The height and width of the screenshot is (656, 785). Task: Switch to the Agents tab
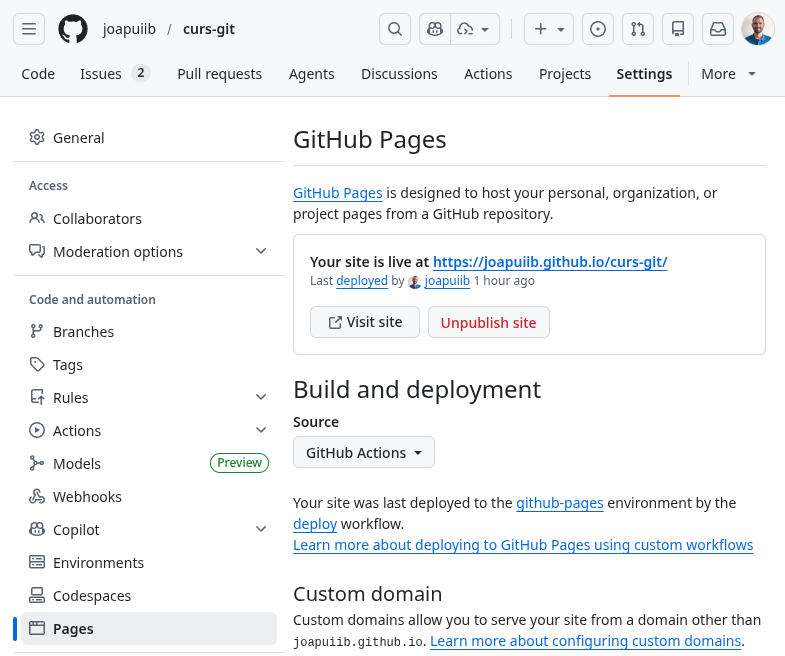[x=311, y=74]
